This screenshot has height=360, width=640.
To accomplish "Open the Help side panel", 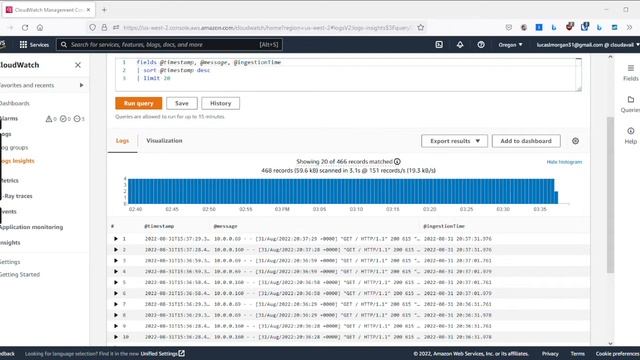I will pos(631,136).
